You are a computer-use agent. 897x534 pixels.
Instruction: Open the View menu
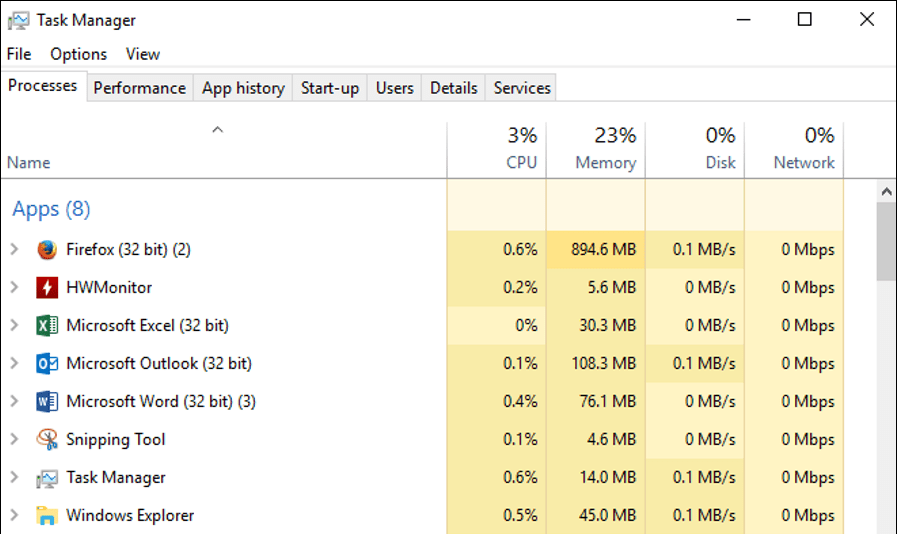coord(143,54)
